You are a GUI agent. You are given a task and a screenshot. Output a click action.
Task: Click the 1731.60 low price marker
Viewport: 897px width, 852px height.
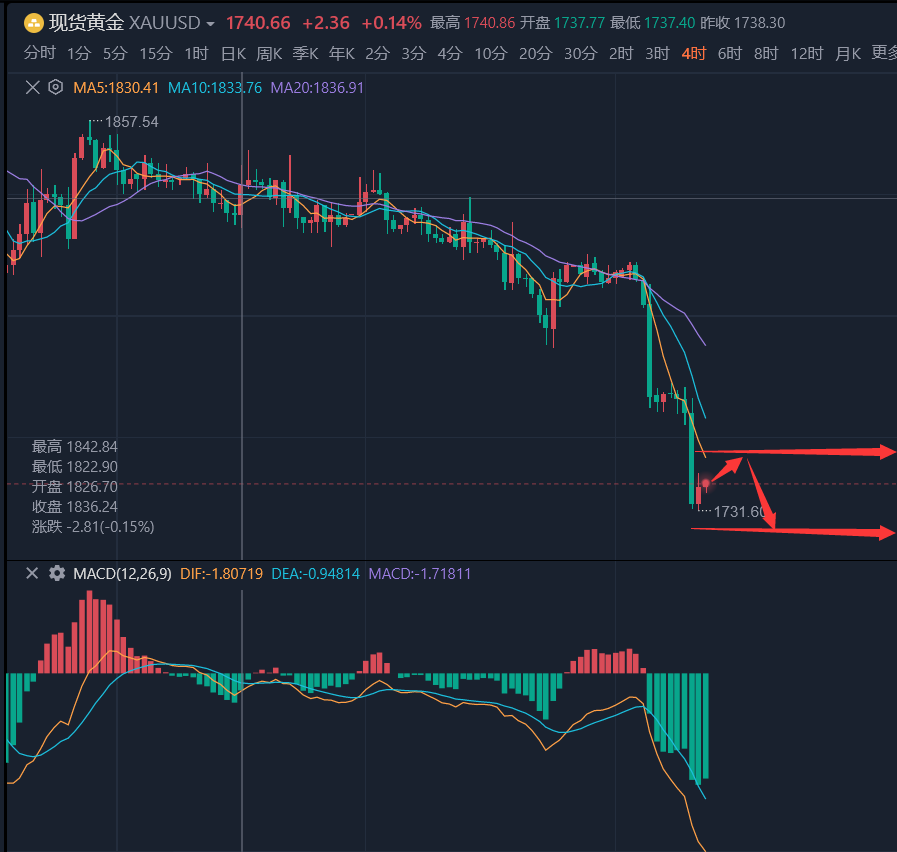[740, 512]
